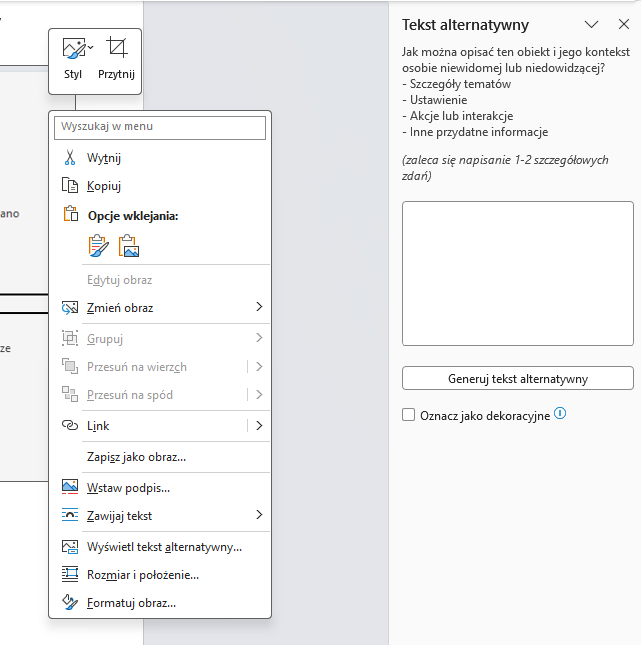Open Formatuj obraz... from the menu

(160, 603)
